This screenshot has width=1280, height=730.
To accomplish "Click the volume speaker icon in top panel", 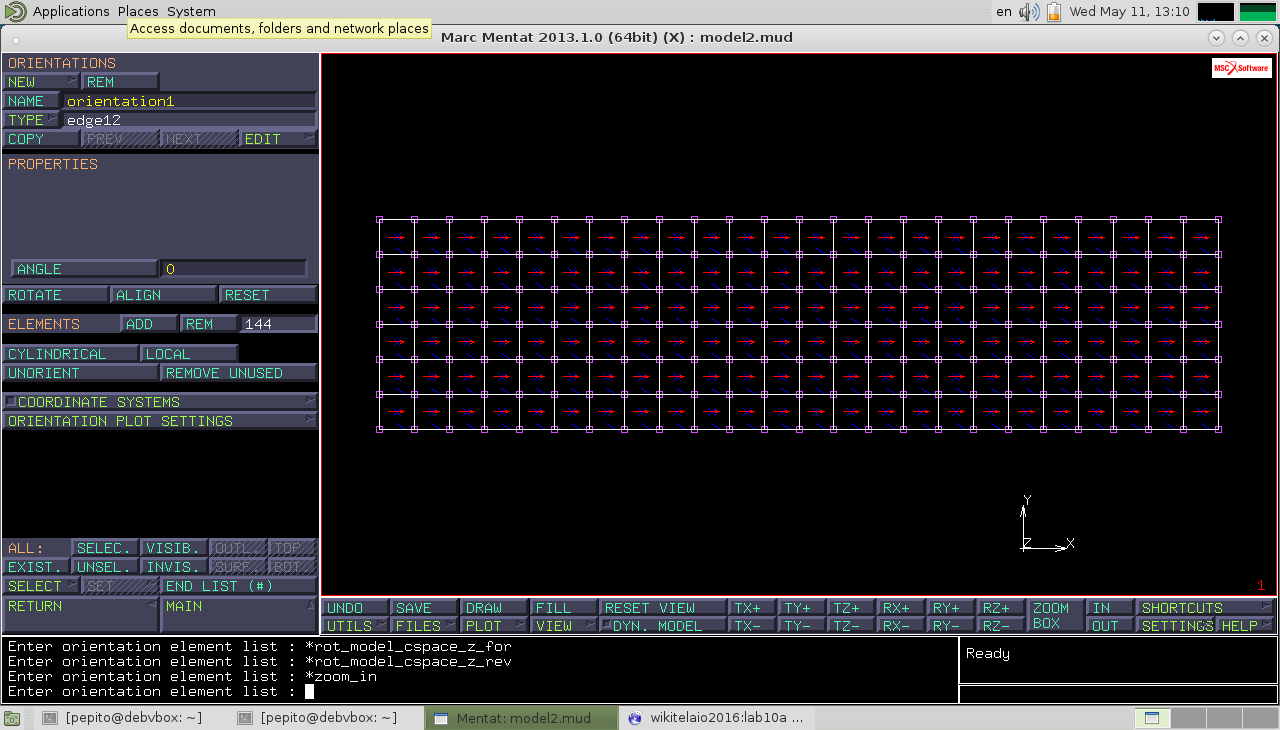I will coord(1028,12).
